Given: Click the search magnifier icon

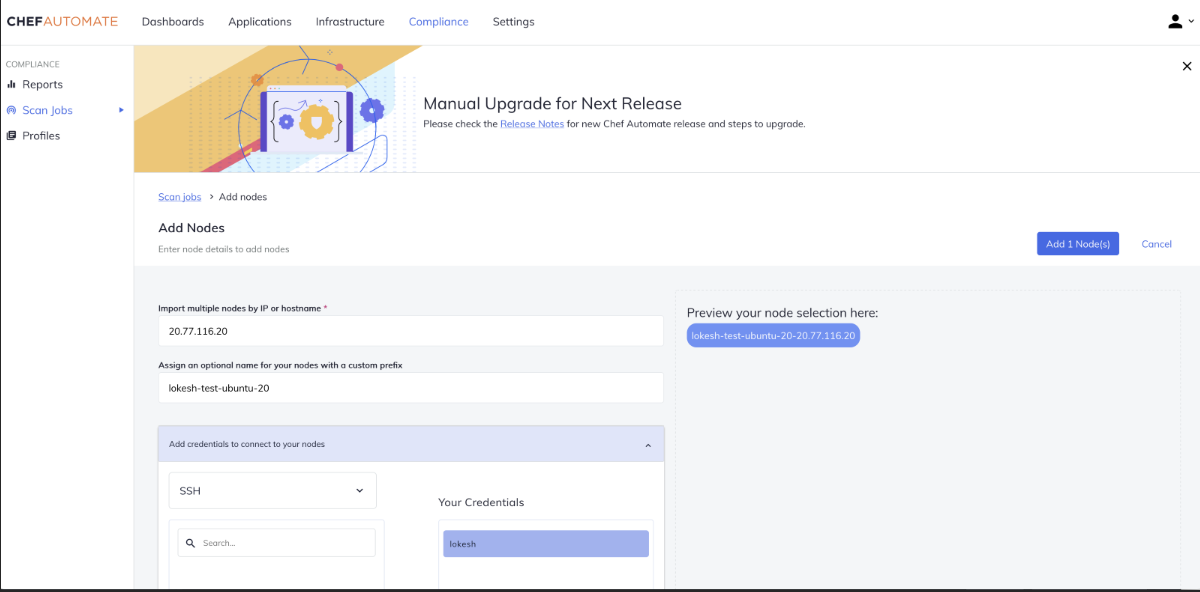Looking at the screenshot, I should click(x=190, y=543).
